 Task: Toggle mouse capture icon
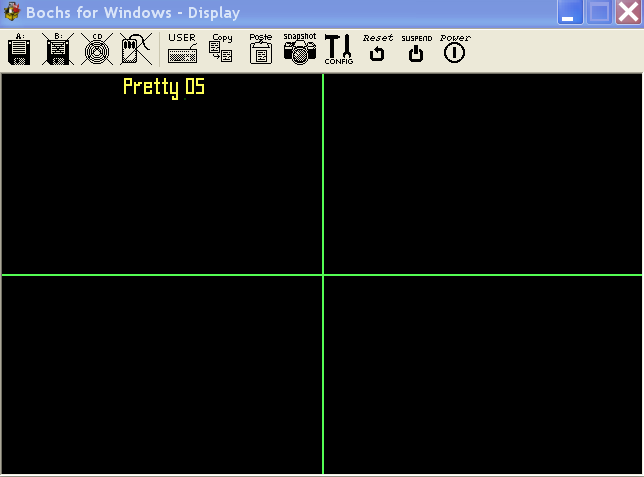pos(136,49)
